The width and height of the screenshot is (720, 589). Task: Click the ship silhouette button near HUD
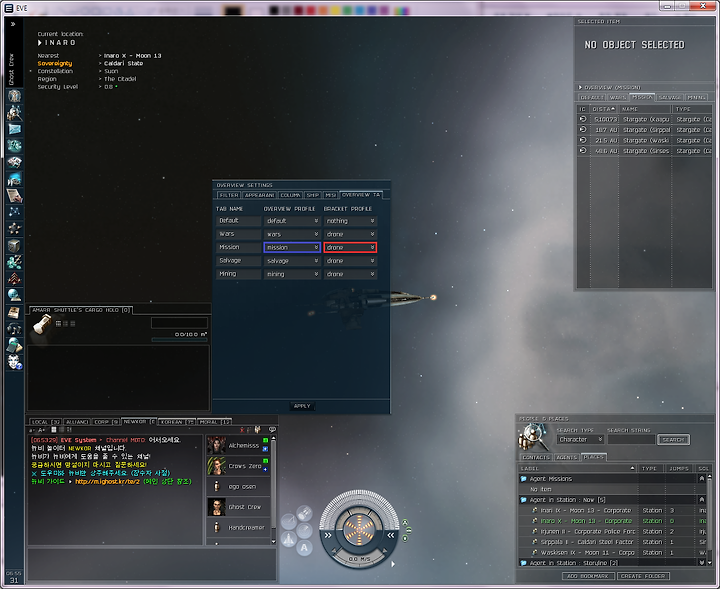(x=289, y=539)
